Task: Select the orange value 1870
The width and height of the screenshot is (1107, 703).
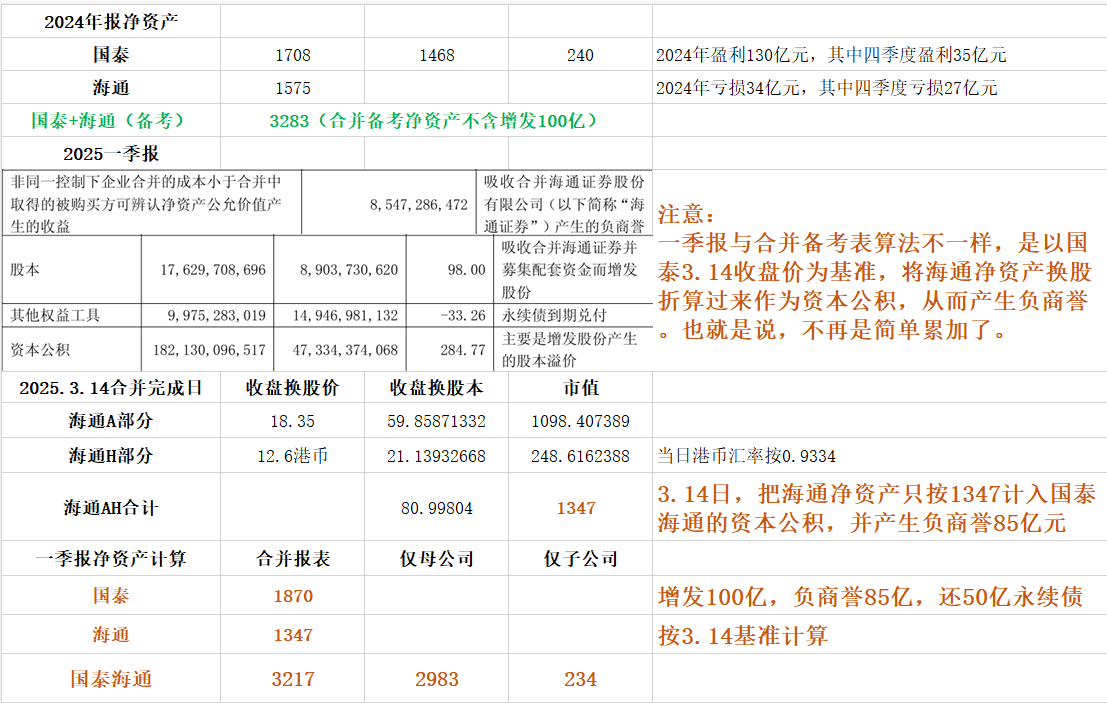Action: 293,596
